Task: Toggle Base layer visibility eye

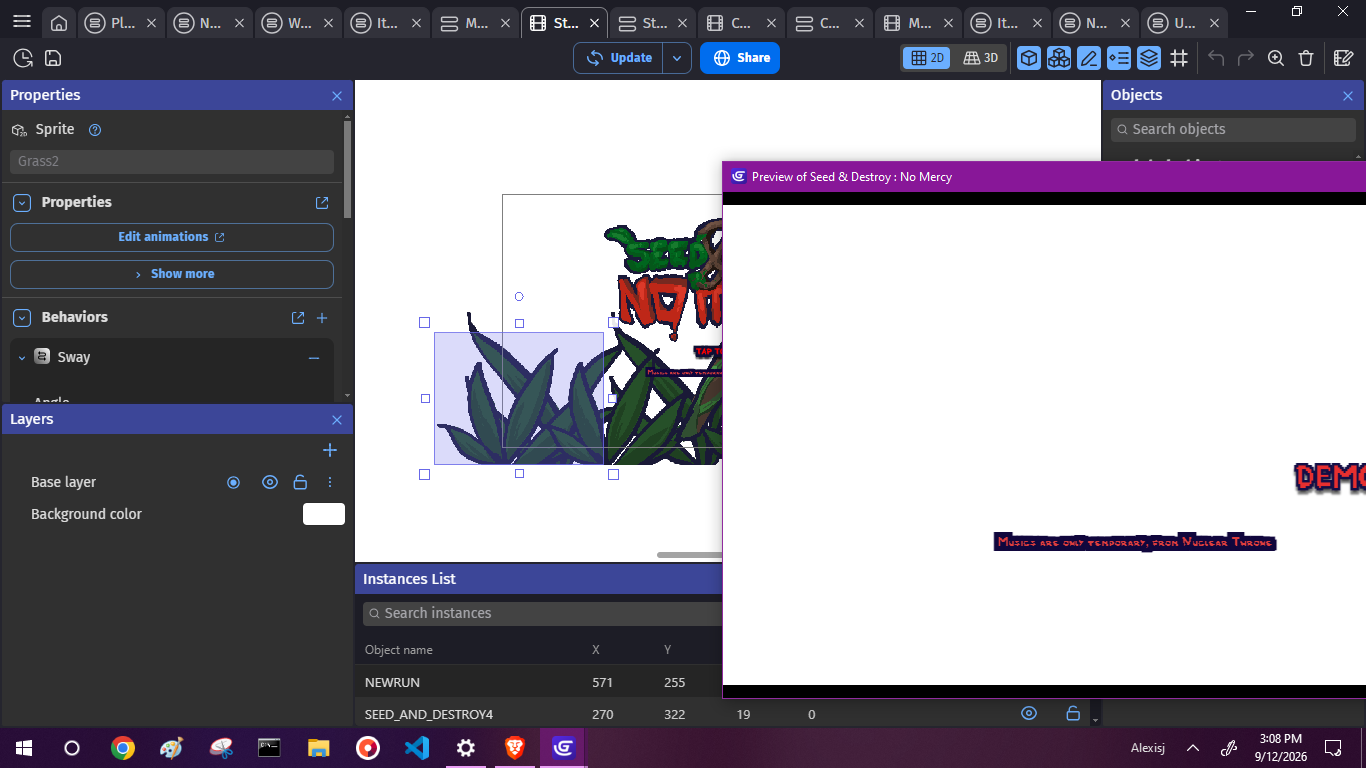Action: point(270,482)
